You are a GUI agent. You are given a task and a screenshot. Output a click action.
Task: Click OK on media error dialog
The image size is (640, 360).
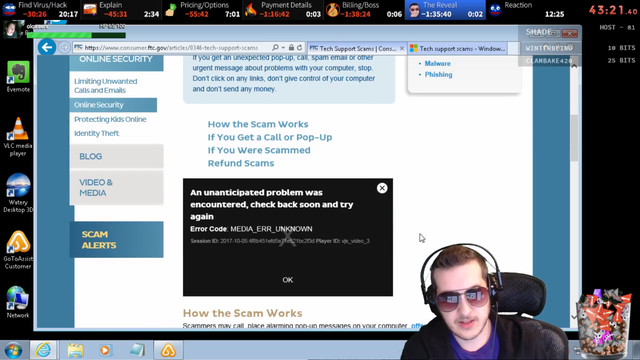click(288, 280)
